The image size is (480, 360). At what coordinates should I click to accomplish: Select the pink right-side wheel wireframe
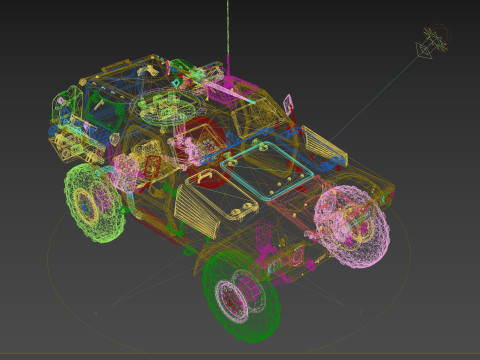pos(351,227)
